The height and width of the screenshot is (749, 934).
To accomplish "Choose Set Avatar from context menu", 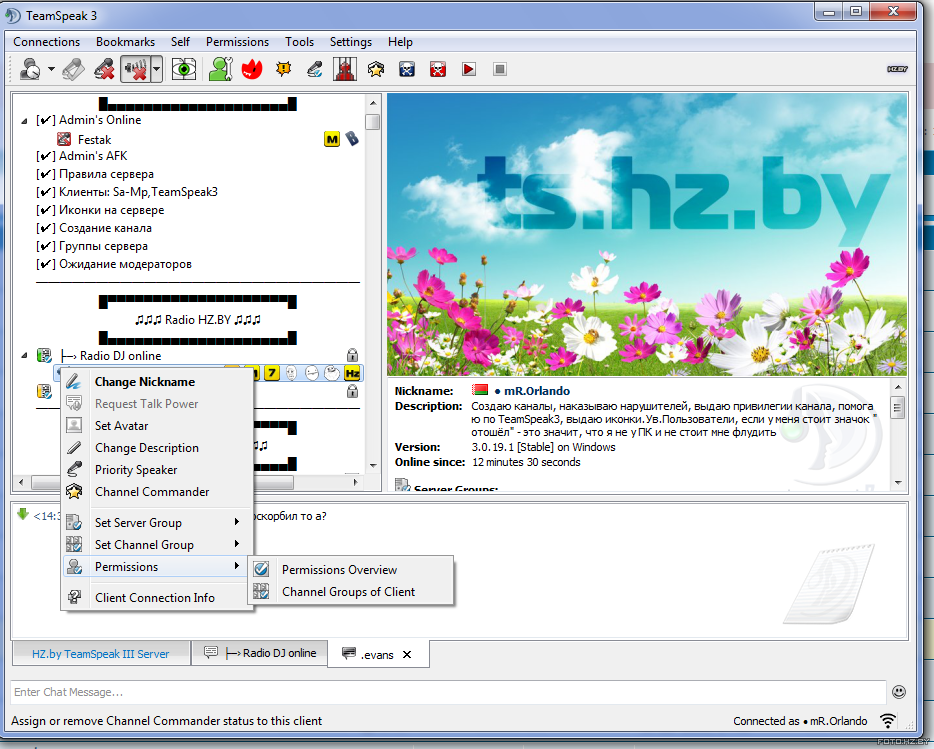I will [x=157, y=426].
